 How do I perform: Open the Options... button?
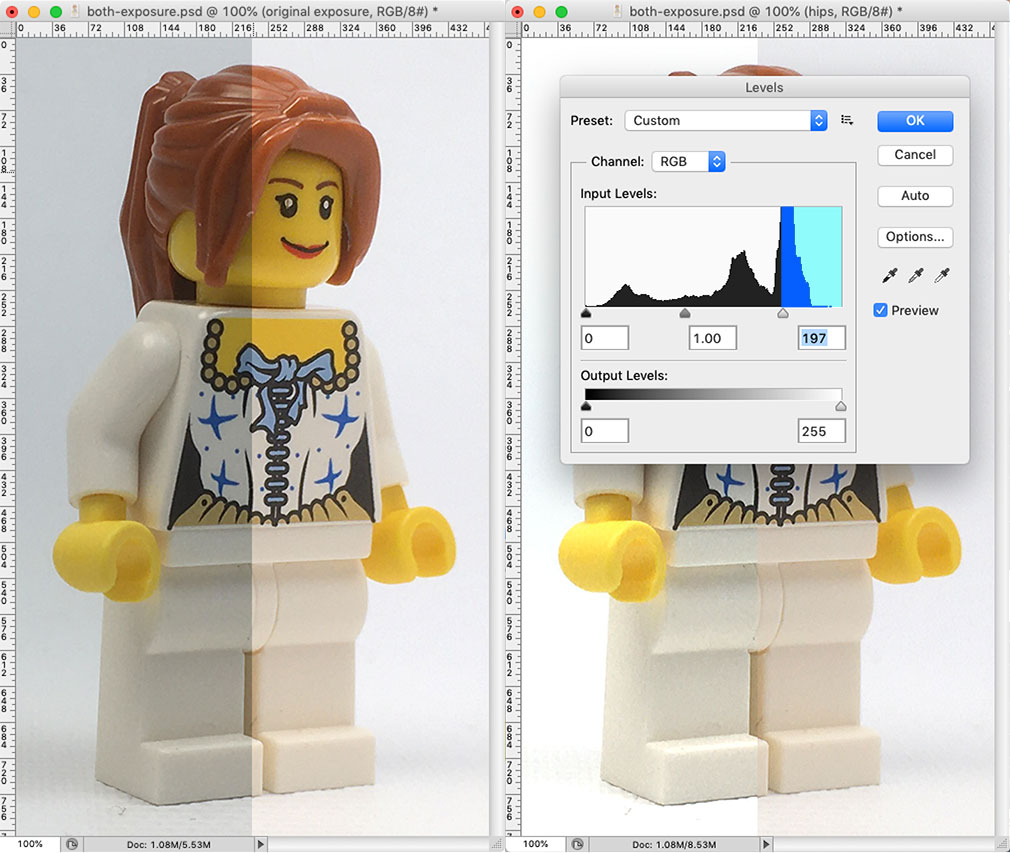(915, 237)
